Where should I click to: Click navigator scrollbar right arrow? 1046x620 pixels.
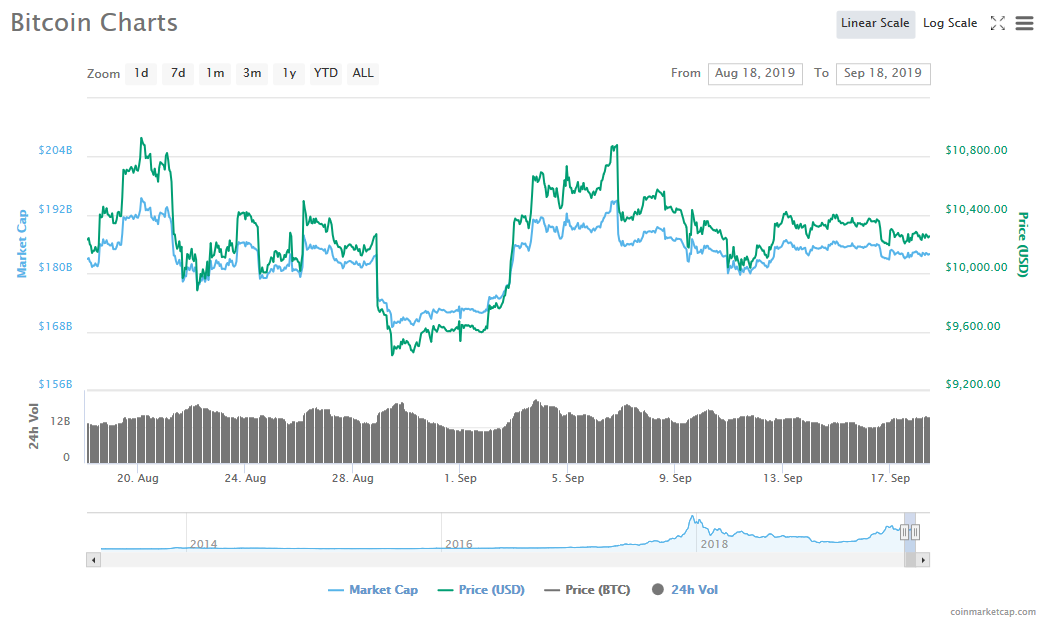point(923,560)
